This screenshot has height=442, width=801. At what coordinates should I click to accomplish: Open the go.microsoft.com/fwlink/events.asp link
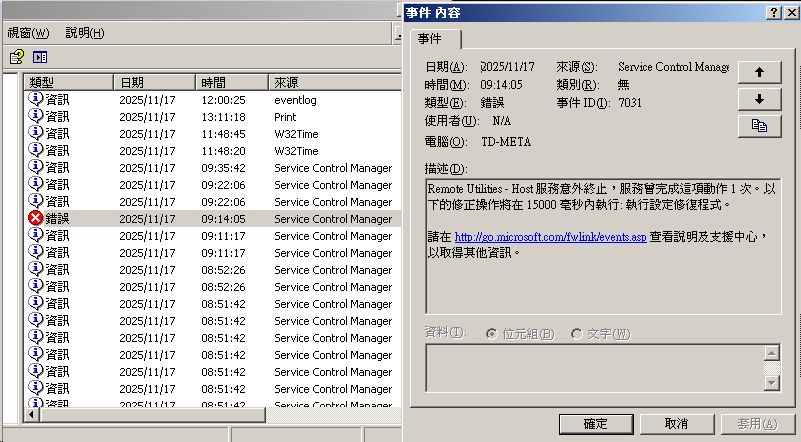550,237
